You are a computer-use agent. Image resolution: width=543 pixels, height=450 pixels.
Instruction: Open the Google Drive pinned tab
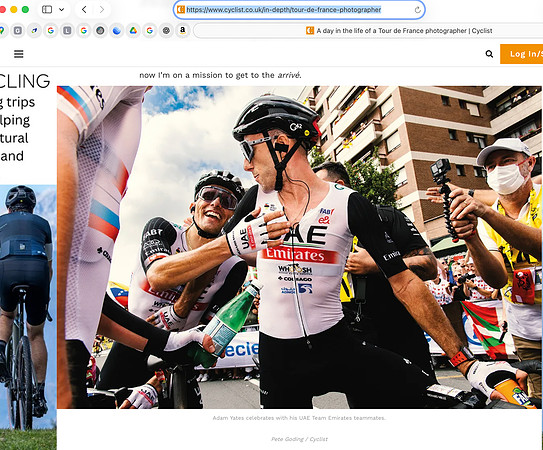pyautogui.click(x=133, y=30)
